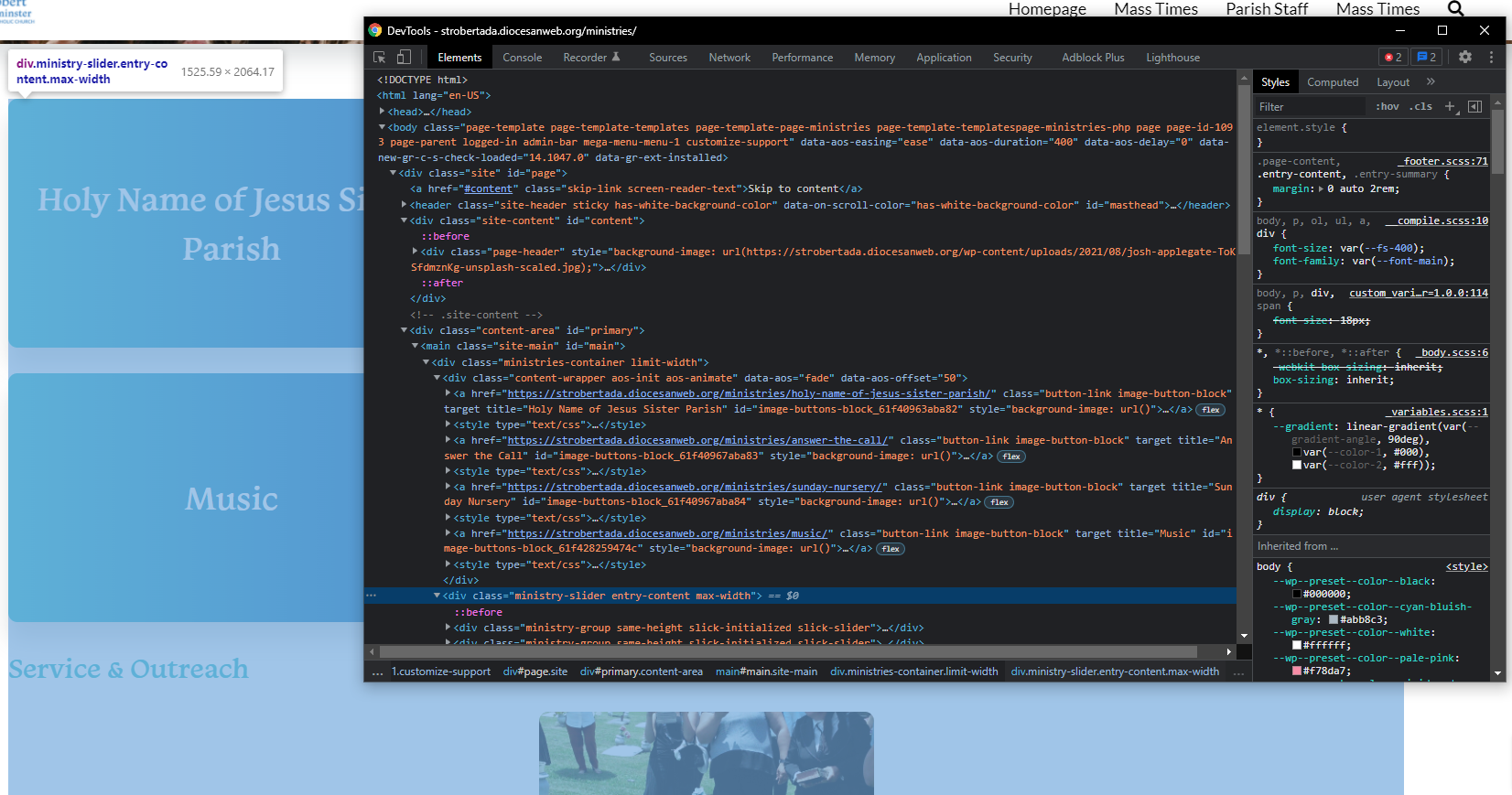
Task: Expand the head element node
Action: [383, 112]
